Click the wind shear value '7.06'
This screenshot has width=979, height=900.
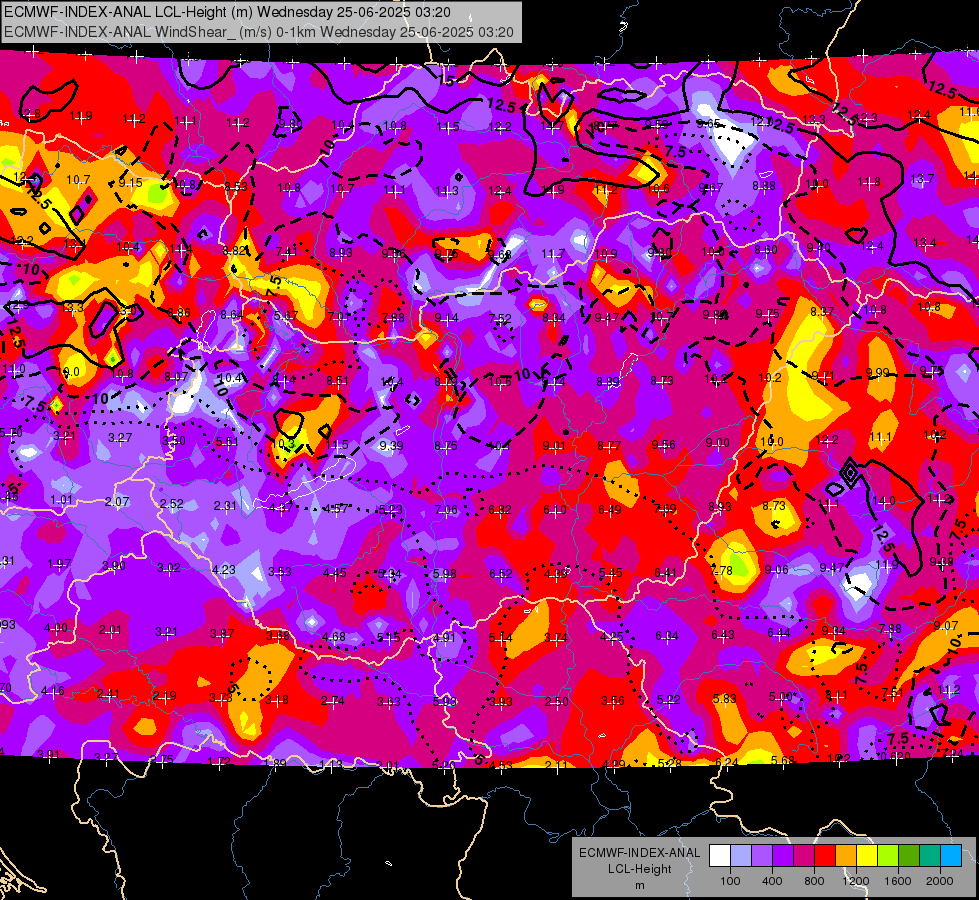(x=446, y=510)
